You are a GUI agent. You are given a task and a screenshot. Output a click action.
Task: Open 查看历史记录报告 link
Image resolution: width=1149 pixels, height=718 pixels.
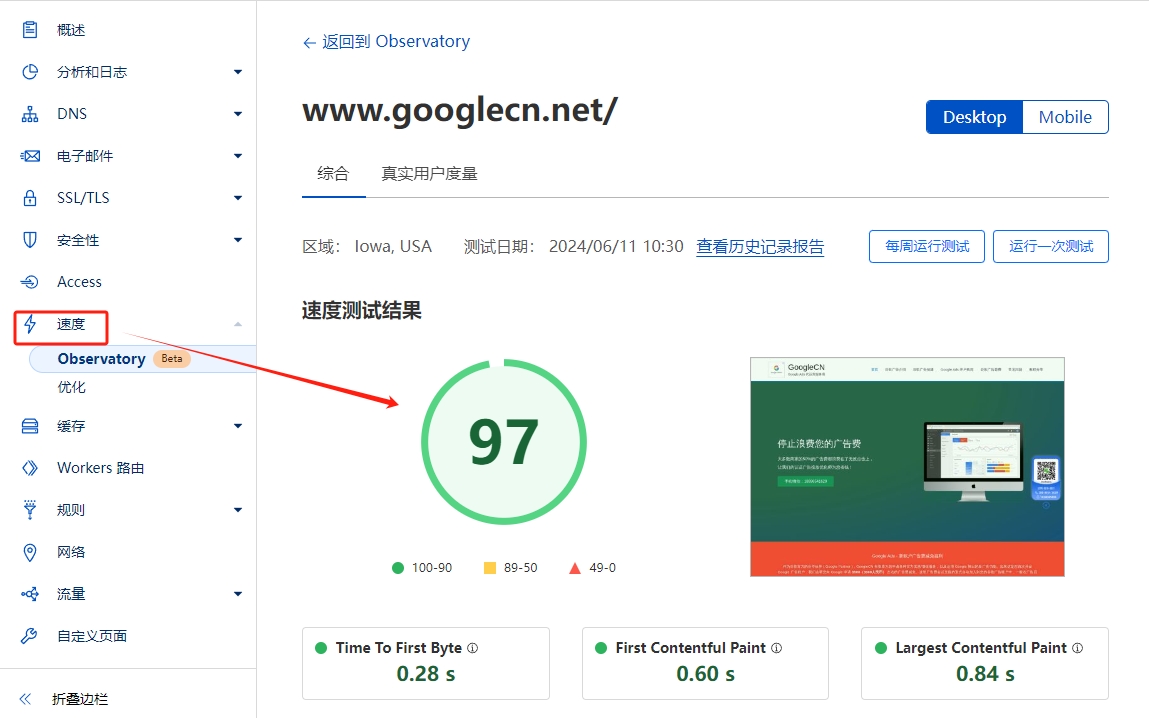[x=760, y=247]
